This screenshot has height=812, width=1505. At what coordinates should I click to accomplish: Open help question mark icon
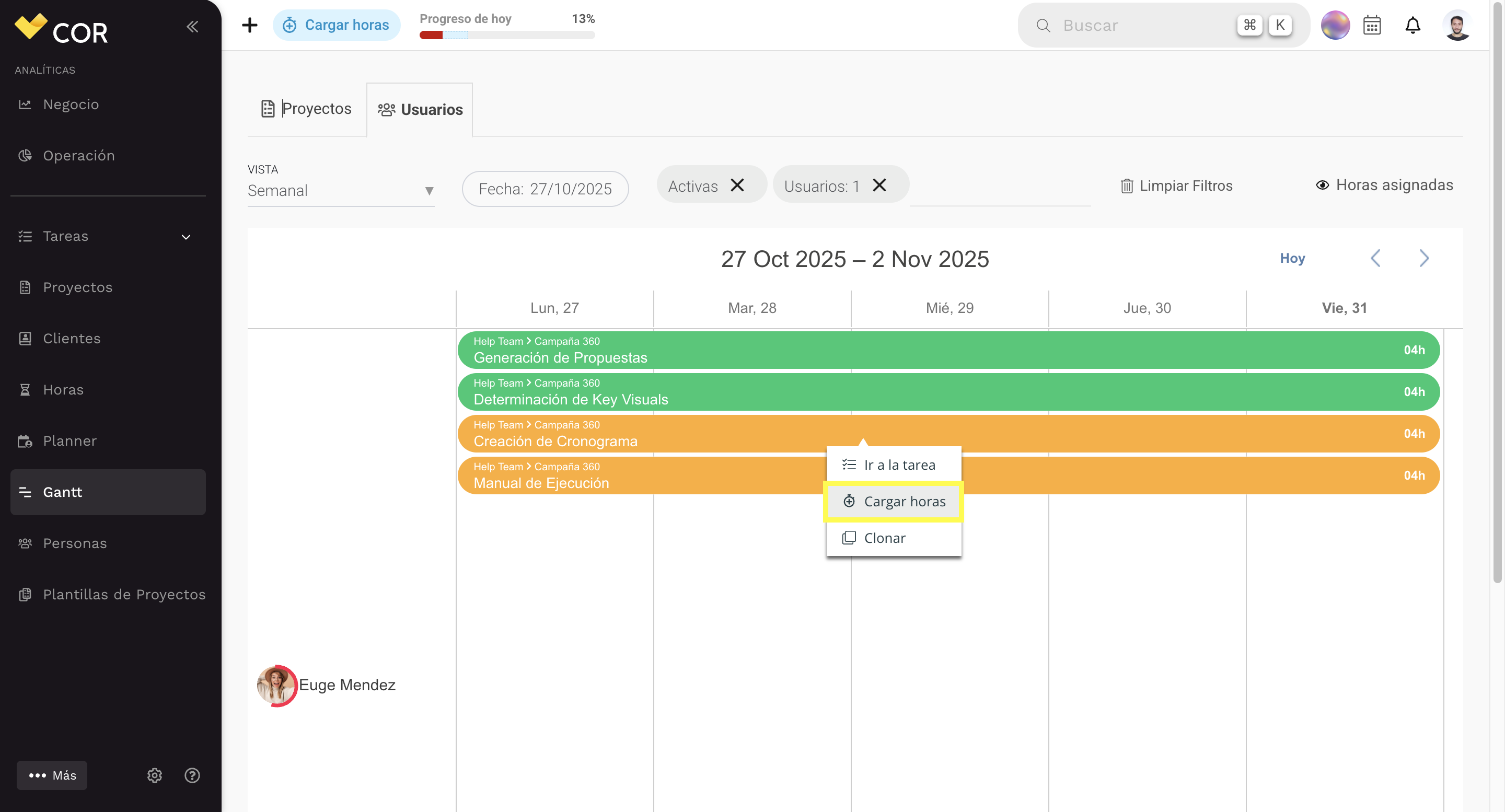coord(192,775)
